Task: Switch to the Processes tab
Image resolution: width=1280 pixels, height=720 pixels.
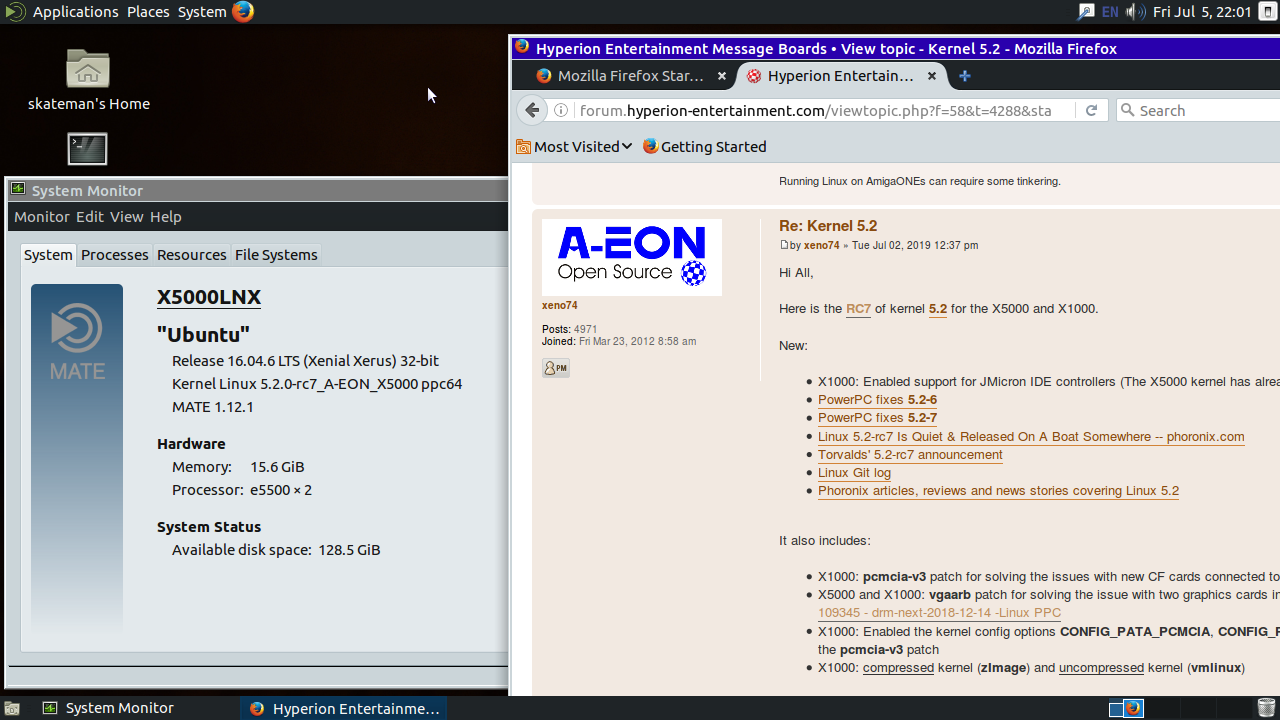Action: (115, 255)
